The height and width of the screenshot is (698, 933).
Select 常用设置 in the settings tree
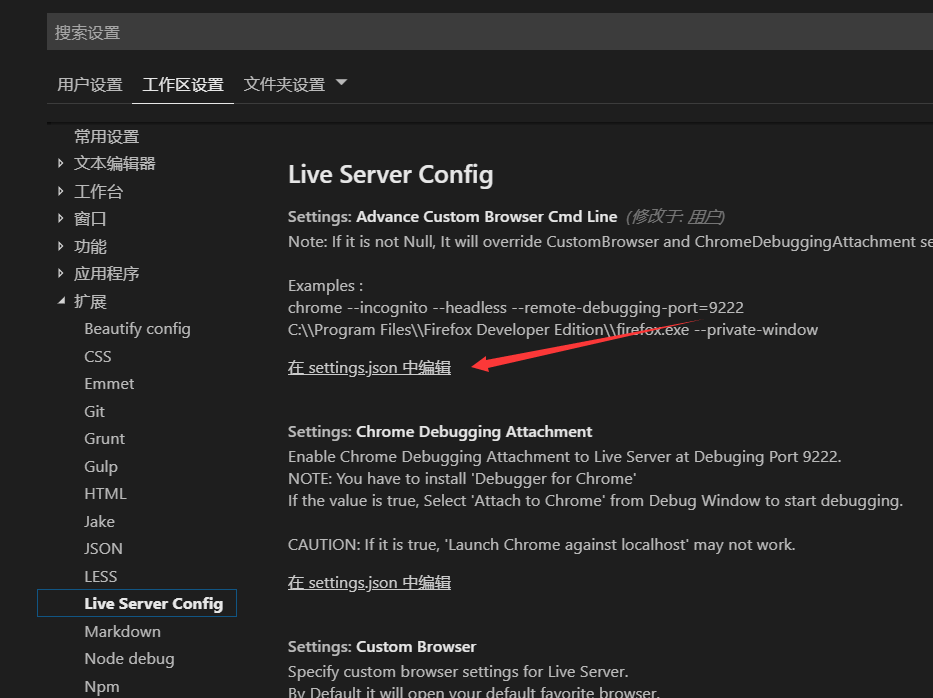coord(107,136)
